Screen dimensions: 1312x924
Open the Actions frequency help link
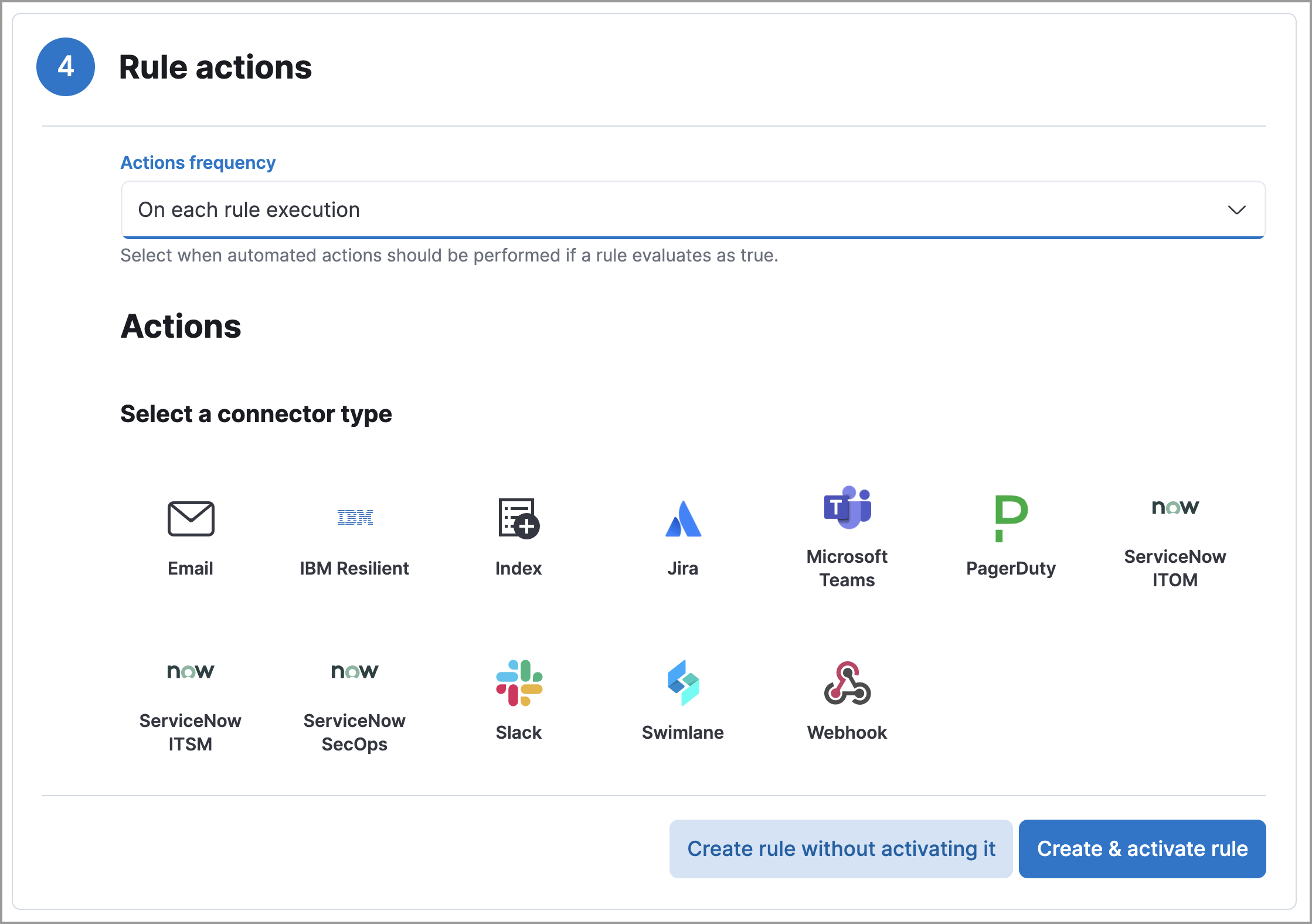click(x=198, y=162)
